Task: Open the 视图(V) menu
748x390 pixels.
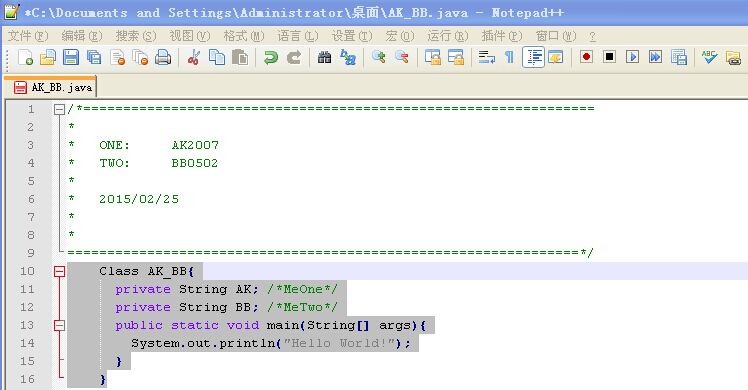Action: click(x=190, y=36)
